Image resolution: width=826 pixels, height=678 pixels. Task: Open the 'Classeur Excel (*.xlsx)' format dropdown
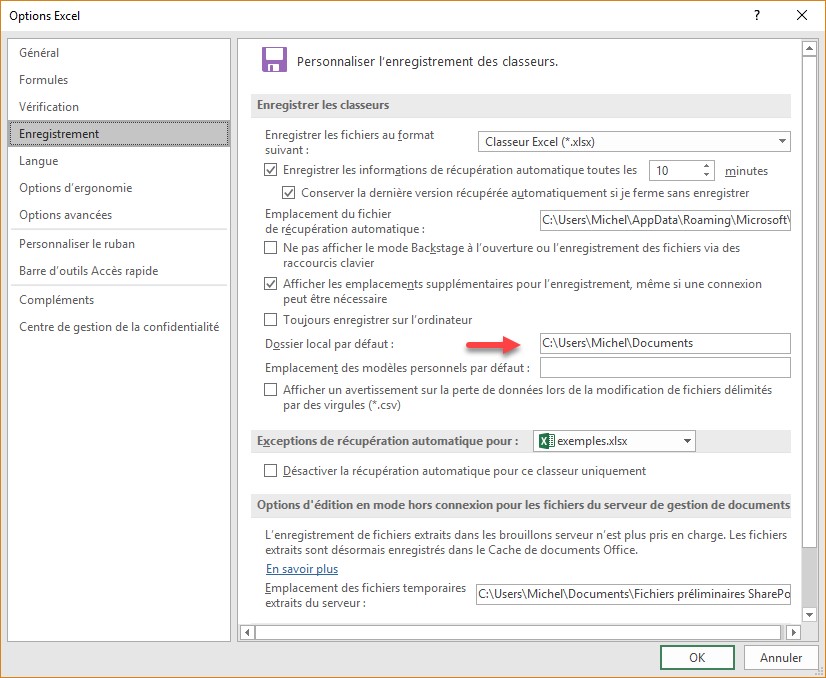pos(632,142)
